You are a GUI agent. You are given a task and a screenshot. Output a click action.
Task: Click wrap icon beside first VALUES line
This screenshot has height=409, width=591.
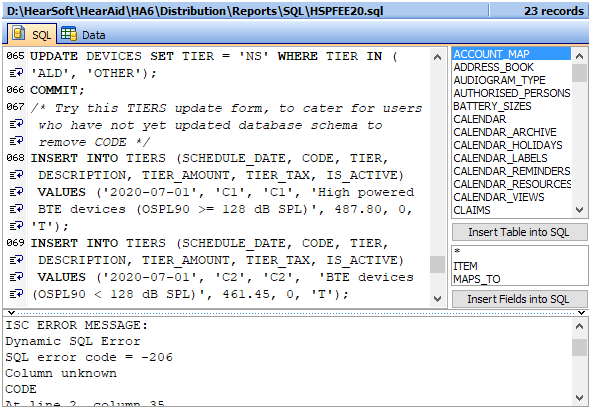click(16, 191)
